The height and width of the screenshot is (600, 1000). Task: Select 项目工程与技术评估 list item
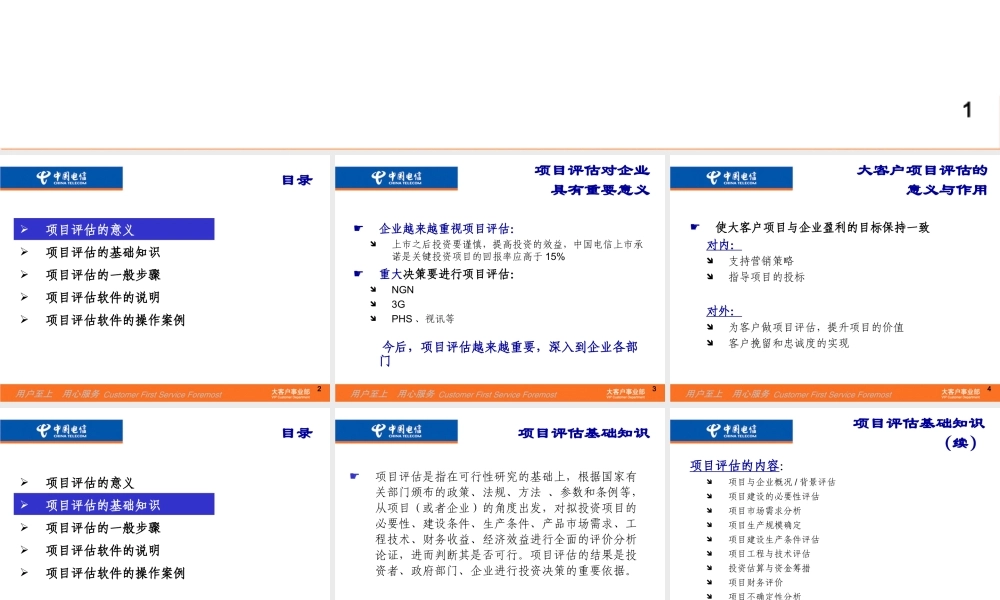click(769, 554)
